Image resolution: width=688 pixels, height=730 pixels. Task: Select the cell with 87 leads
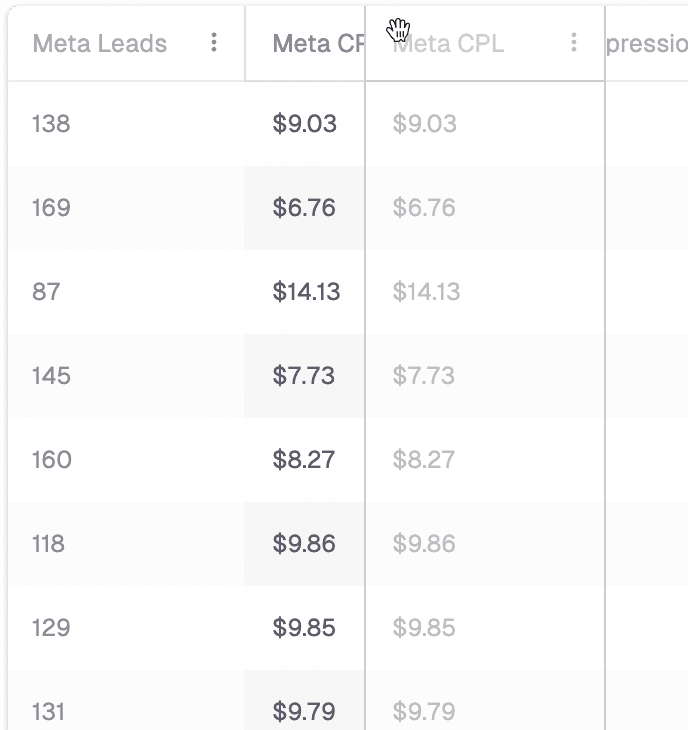pos(46,292)
